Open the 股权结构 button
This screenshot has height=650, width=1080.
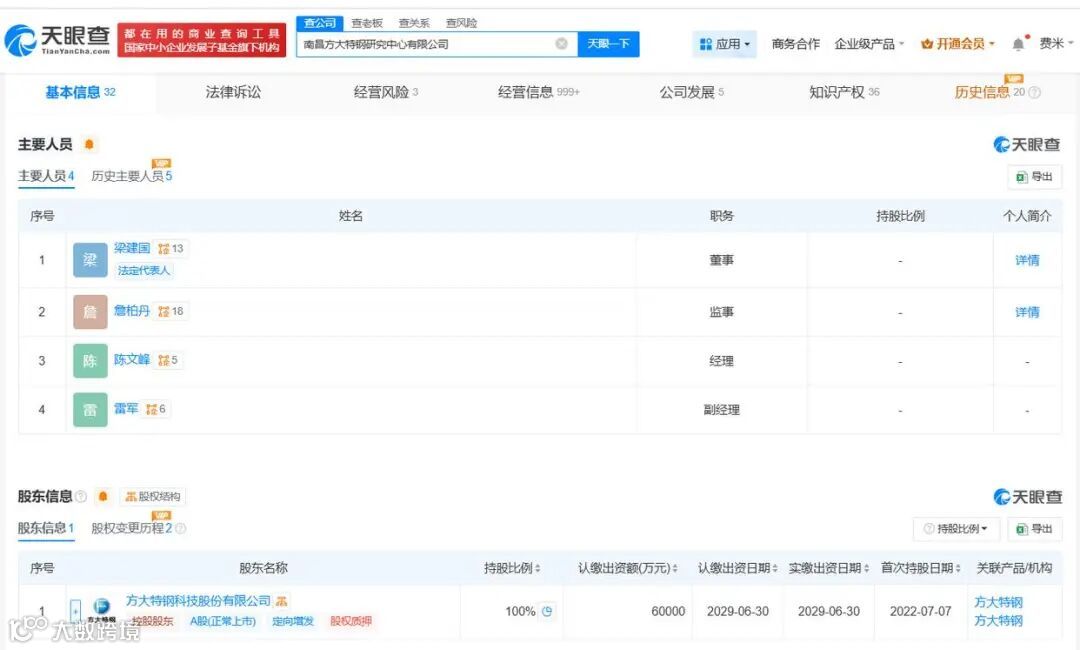tap(153, 496)
